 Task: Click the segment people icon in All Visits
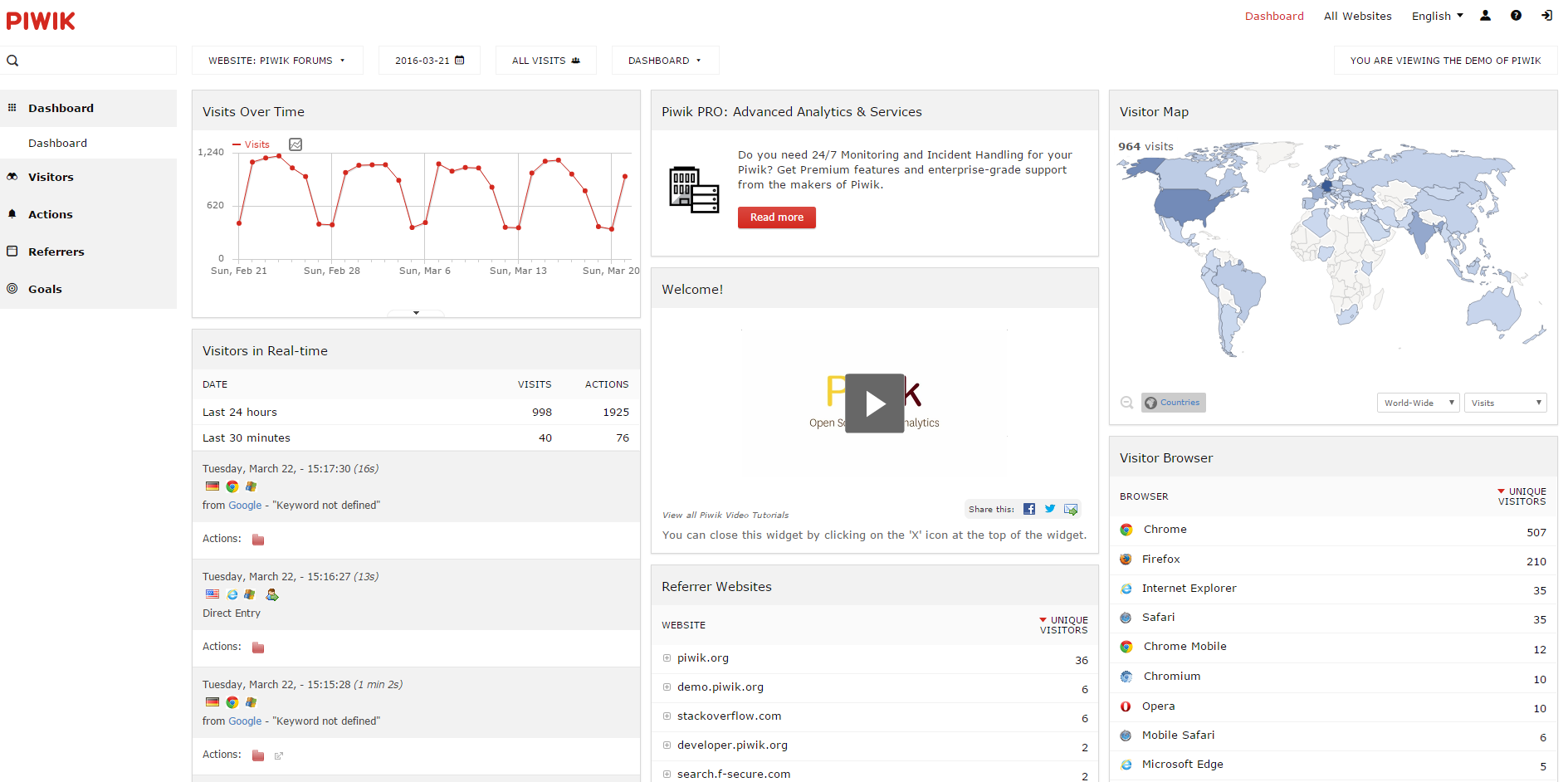[x=575, y=61]
